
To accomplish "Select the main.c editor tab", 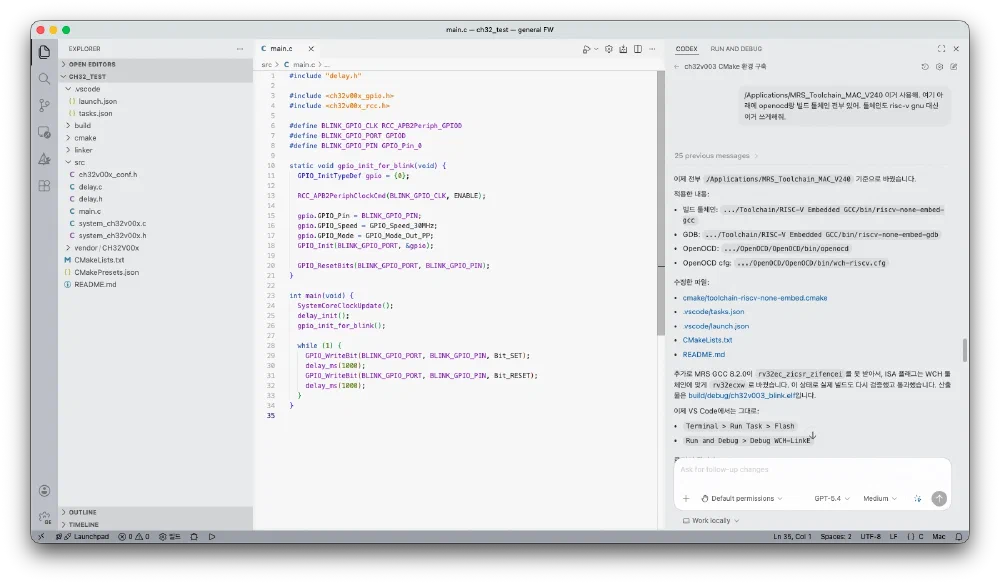I will point(281,48).
